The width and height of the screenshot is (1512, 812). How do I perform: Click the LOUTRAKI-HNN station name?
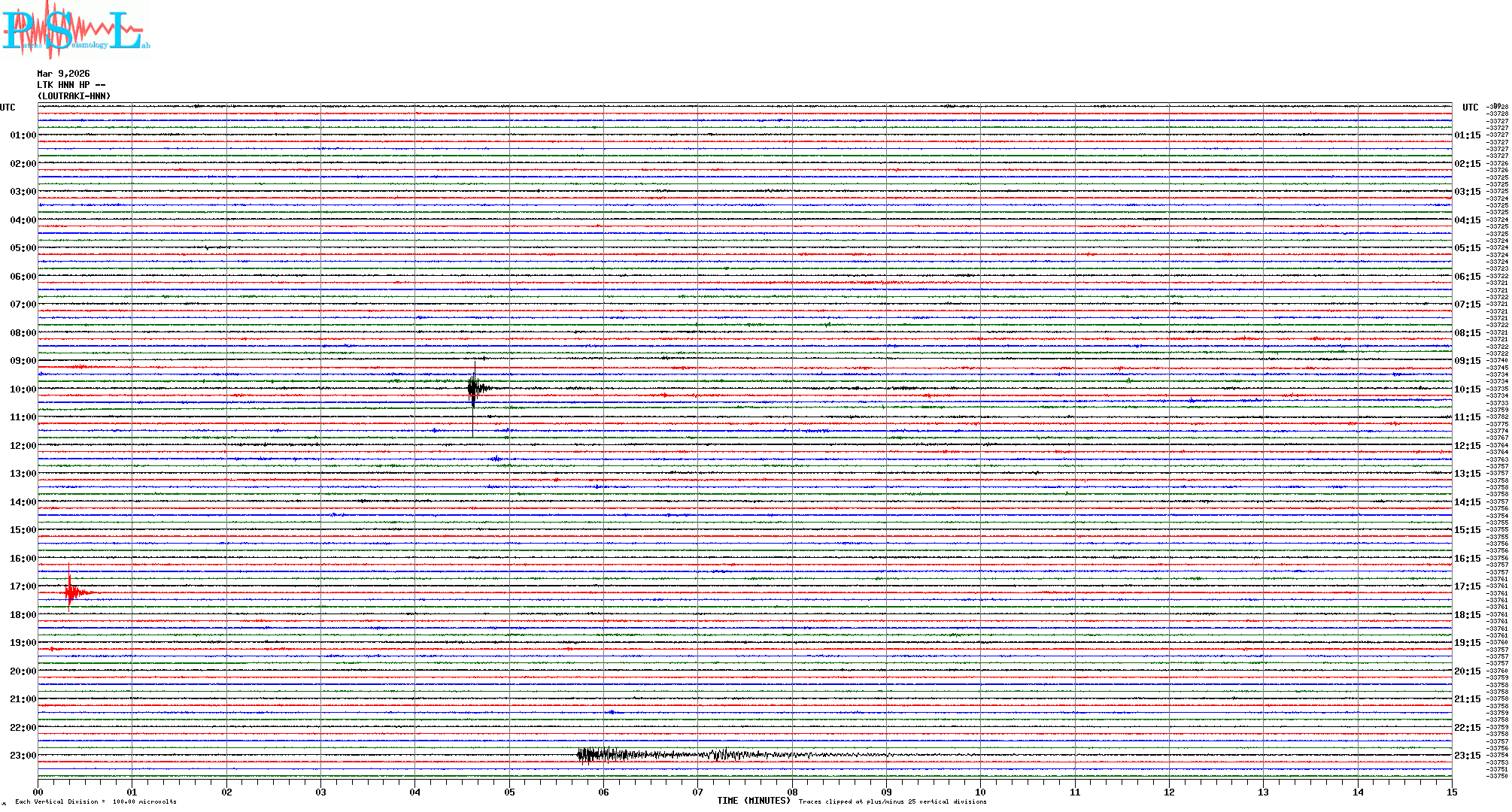[74, 96]
